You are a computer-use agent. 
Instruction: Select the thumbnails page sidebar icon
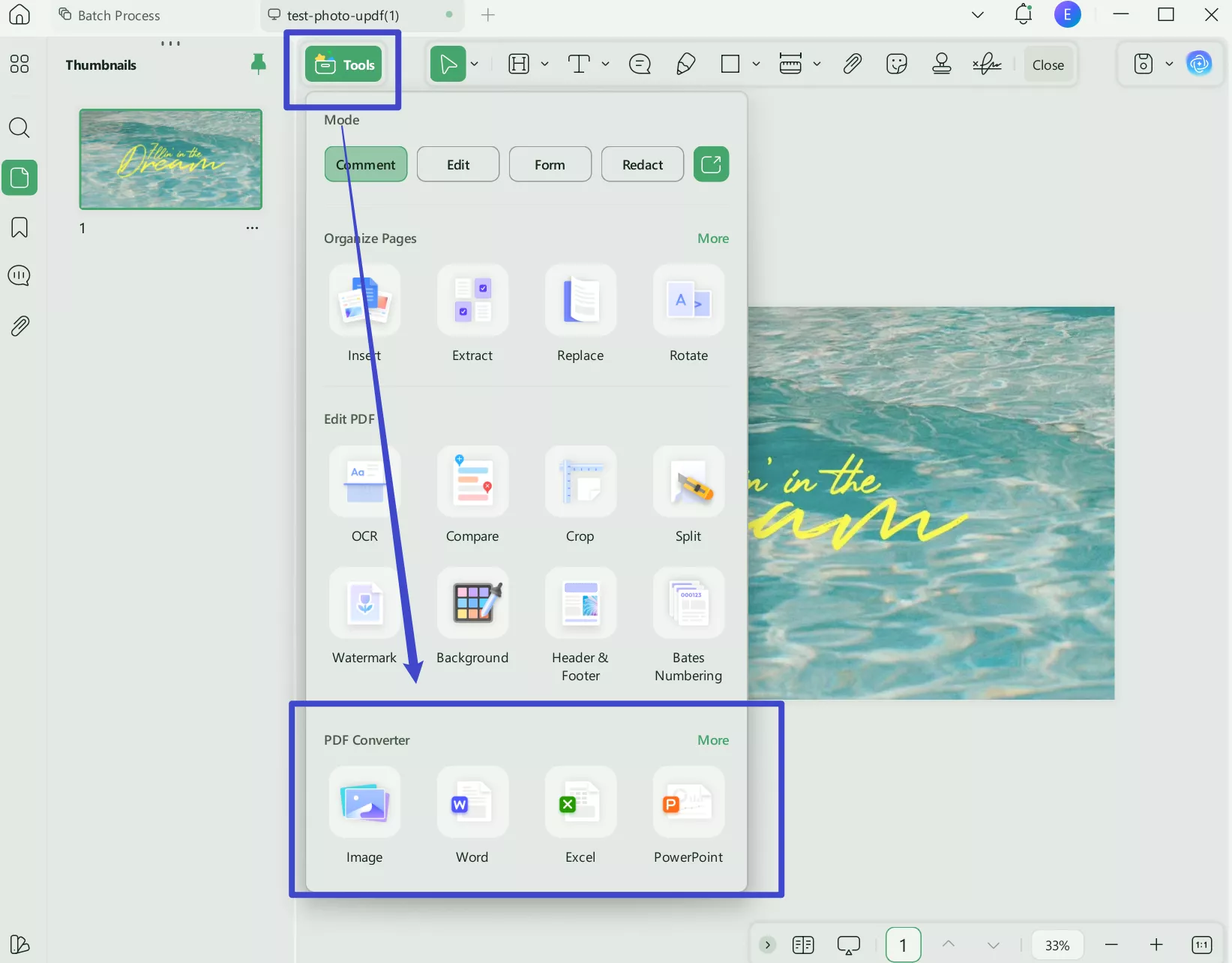pyautogui.click(x=19, y=178)
